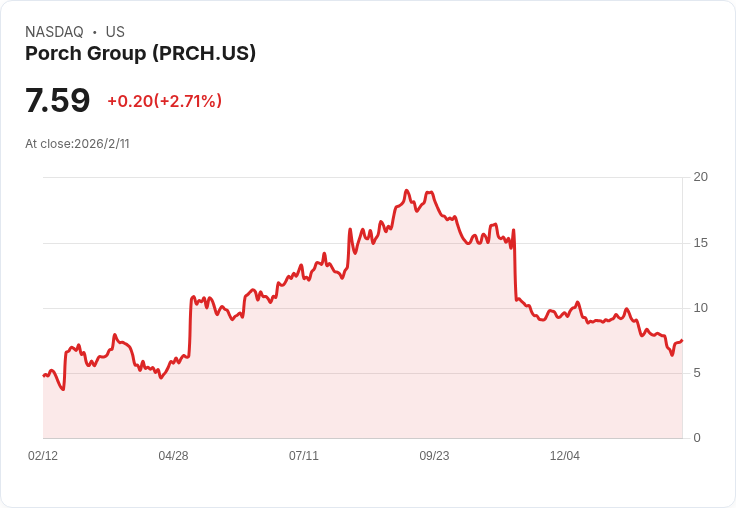Image resolution: width=736 pixels, height=508 pixels.
Task: Click the chart's highest peak near 19
Action: (x=406, y=191)
